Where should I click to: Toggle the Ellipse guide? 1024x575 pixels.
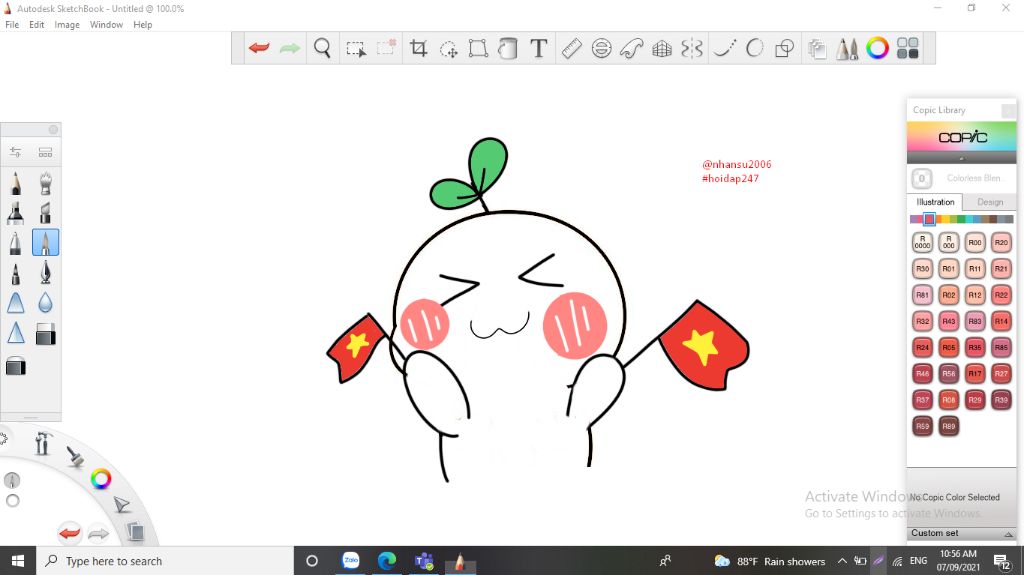pos(601,48)
